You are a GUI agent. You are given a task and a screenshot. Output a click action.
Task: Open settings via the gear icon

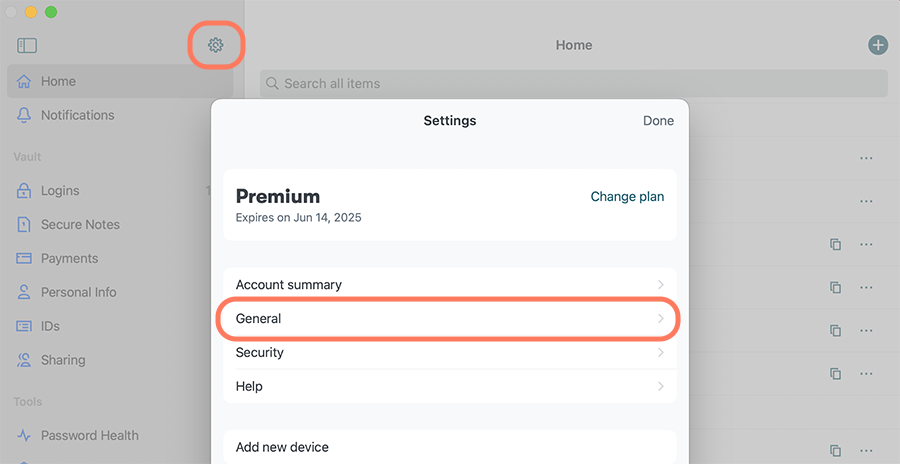pyautogui.click(x=216, y=45)
